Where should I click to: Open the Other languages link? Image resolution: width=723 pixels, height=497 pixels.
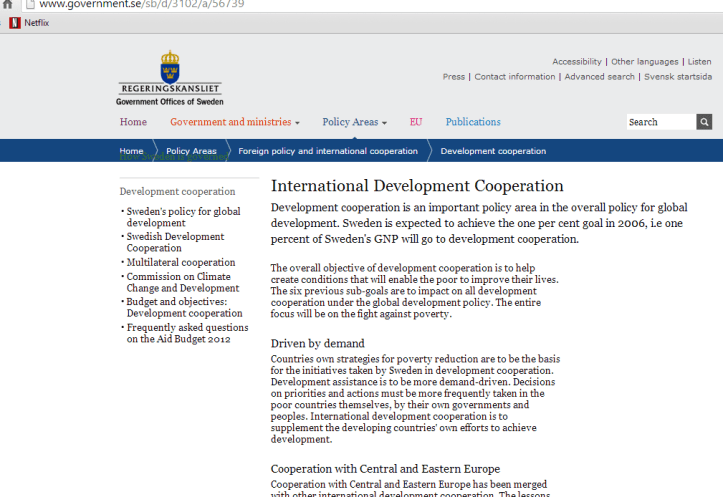pyautogui.click(x=645, y=61)
